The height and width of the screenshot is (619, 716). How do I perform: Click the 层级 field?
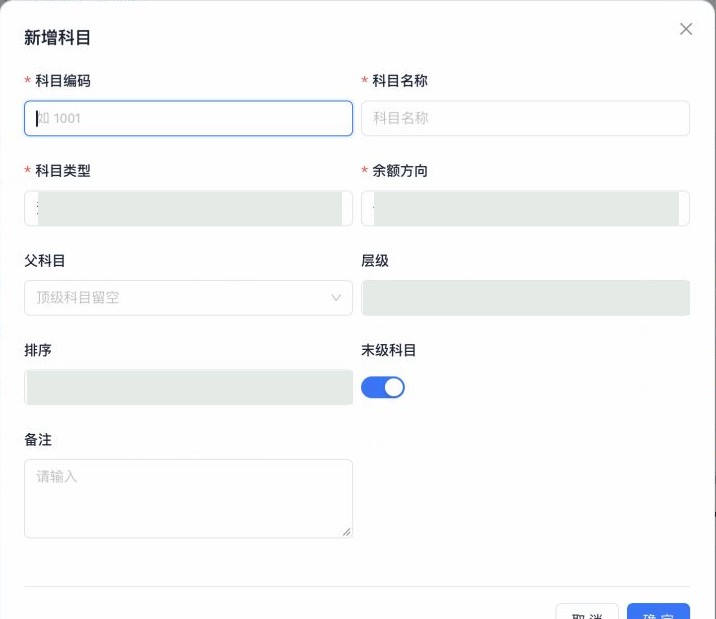pyautogui.click(x=525, y=298)
